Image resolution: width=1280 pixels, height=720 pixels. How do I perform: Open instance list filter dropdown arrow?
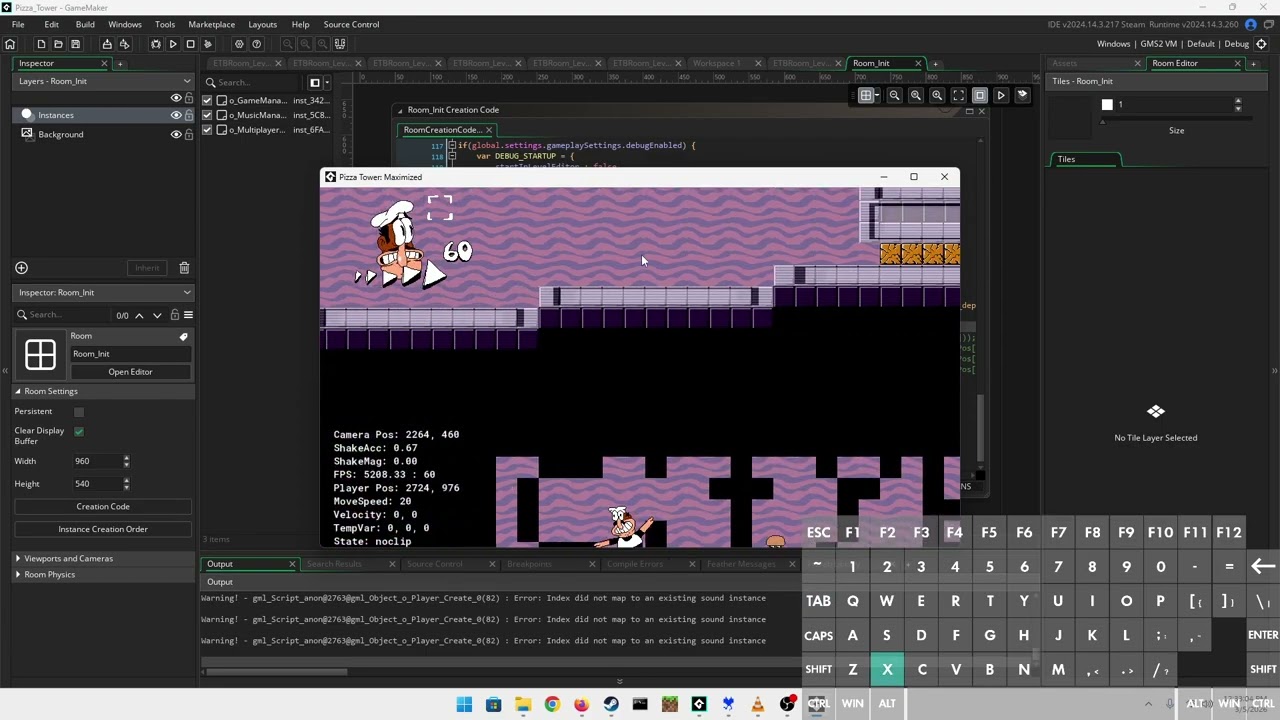326,82
